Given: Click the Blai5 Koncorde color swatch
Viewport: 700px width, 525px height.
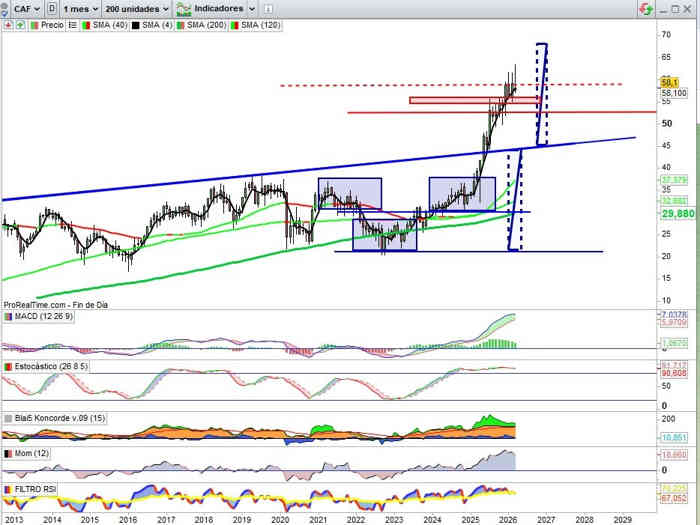Looking at the screenshot, I should (x=8, y=418).
